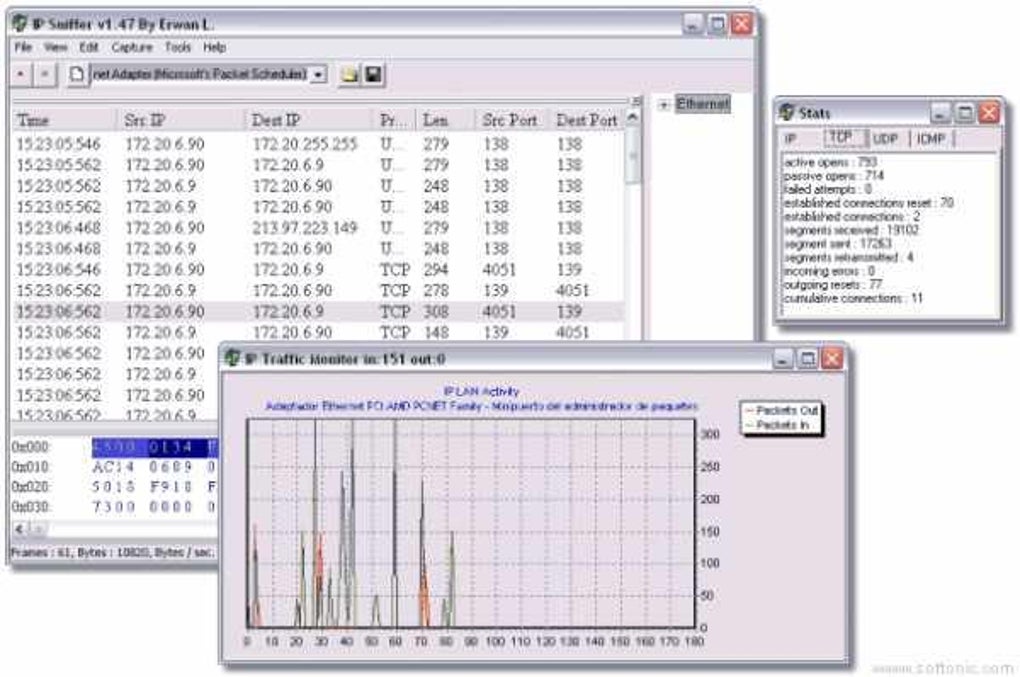The height and width of the screenshot is (677, 1020).
Task: Switch to the UDP stats tab
Action: (x=885, y=139)
